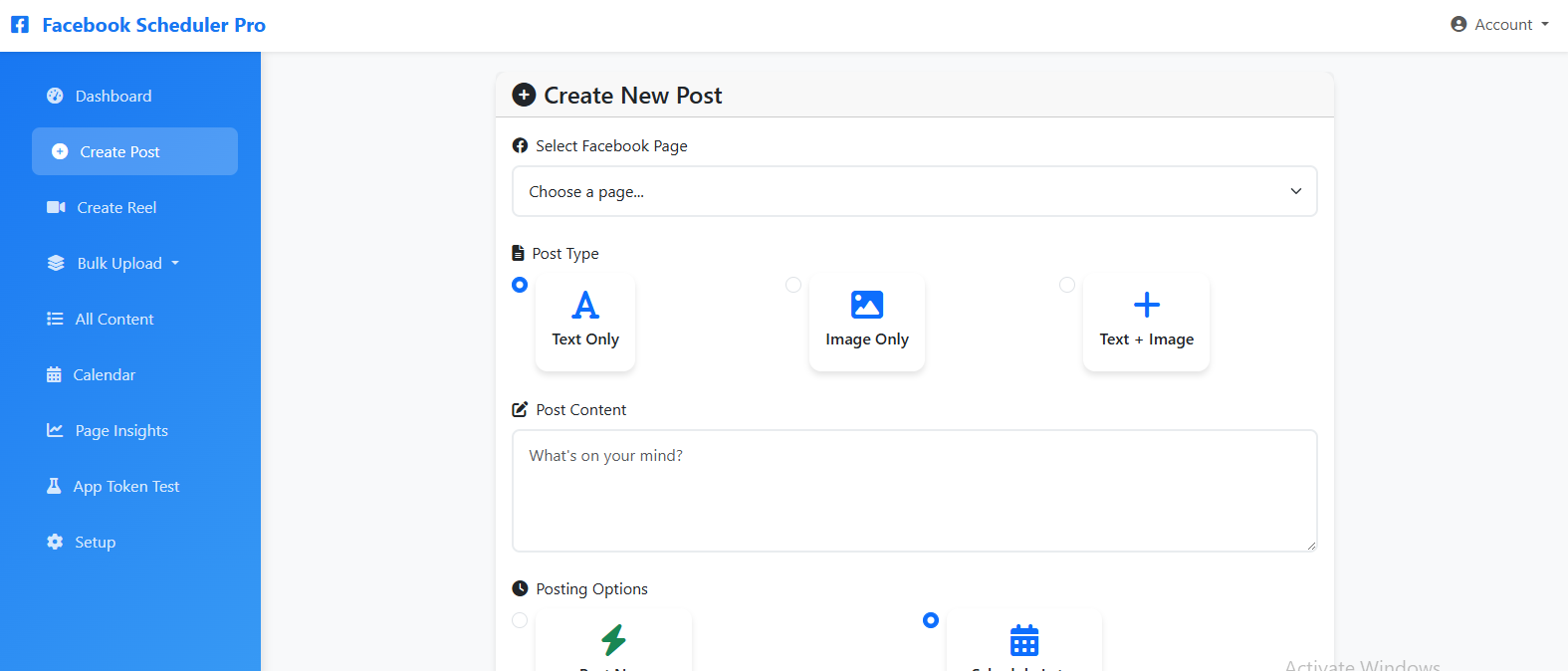Click the Facebook icon beside Select Facebook Page
Image resolution: width=1568 pixels, height=671 pixels.
click(520, 145)
